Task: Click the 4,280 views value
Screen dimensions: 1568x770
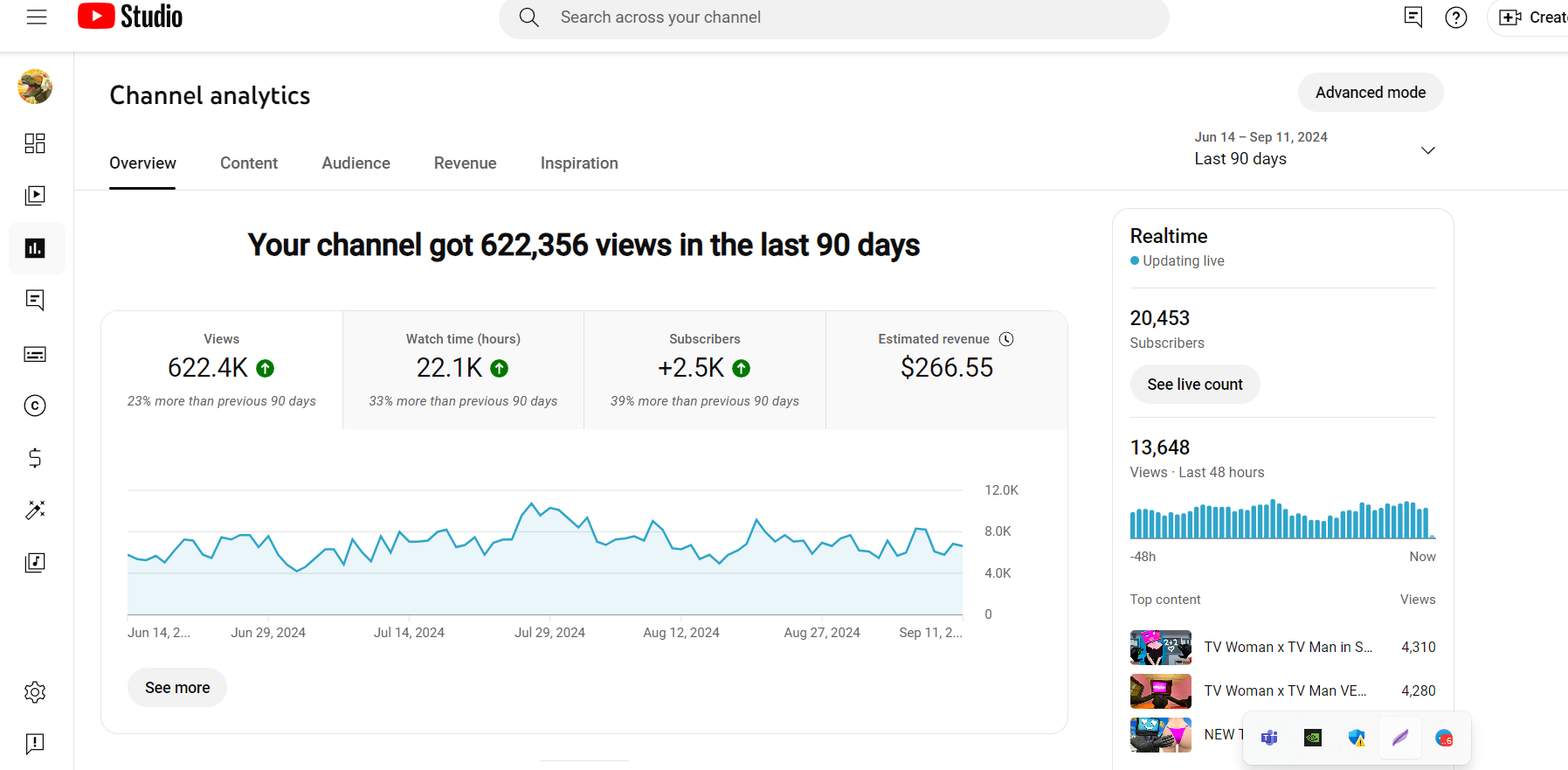Action: point(1419,691)
